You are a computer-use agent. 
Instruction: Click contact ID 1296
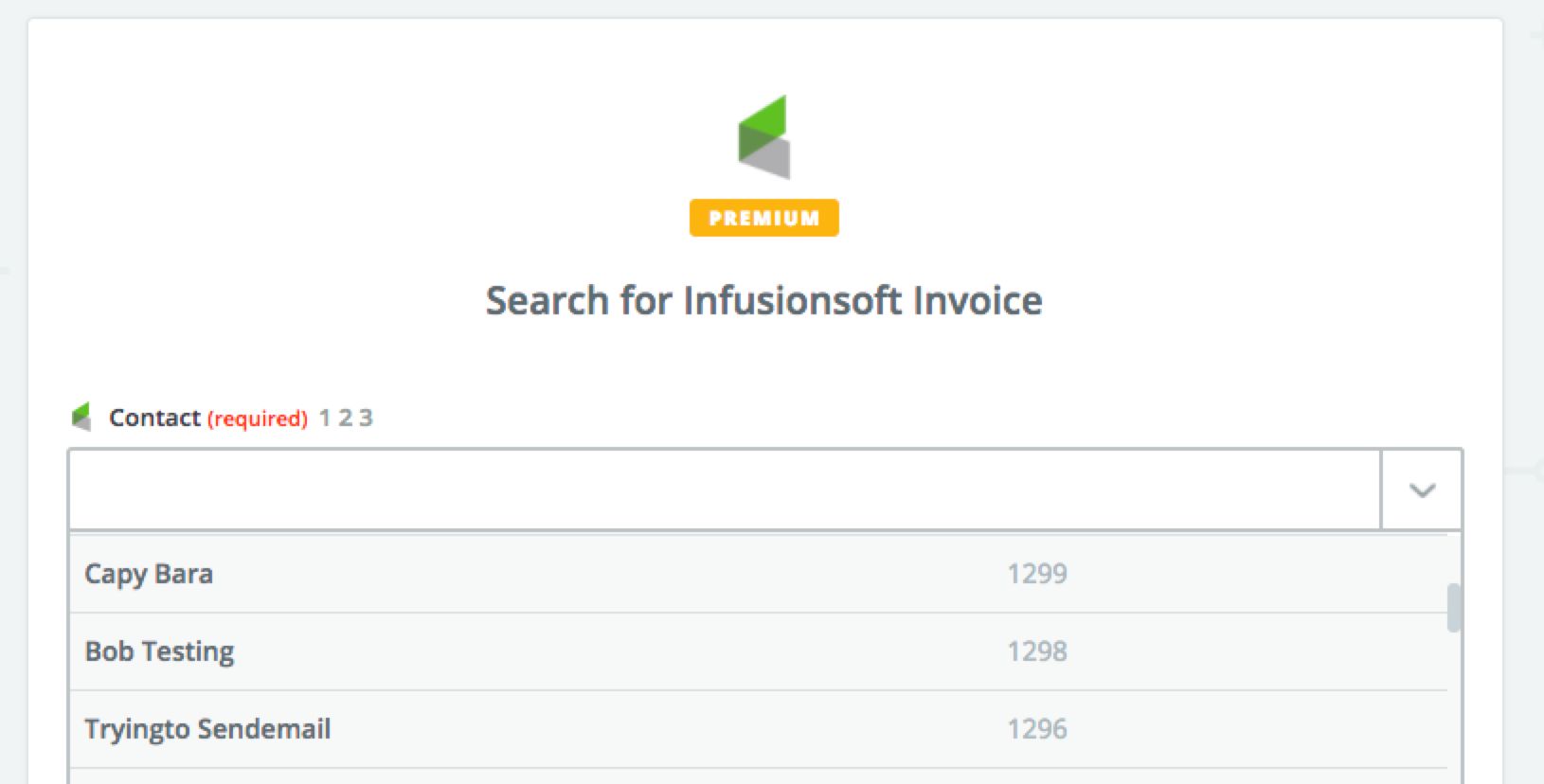click(1036, 729)
